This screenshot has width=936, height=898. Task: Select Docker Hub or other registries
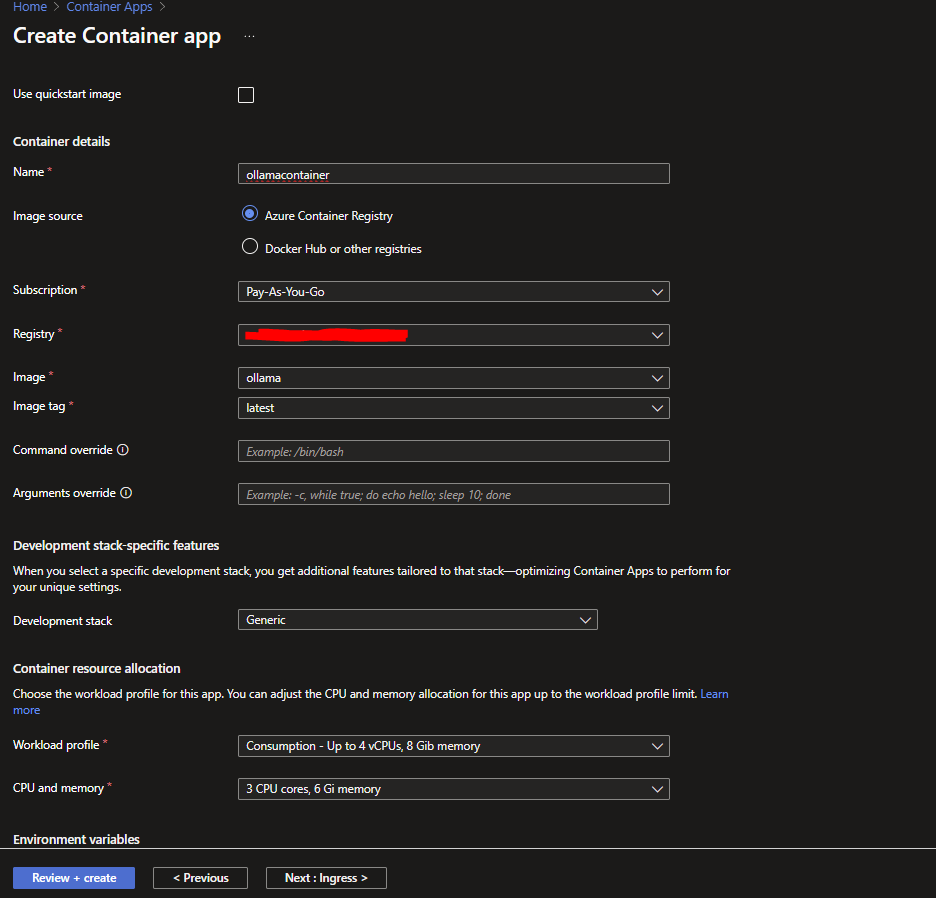[x=250, y=247]
